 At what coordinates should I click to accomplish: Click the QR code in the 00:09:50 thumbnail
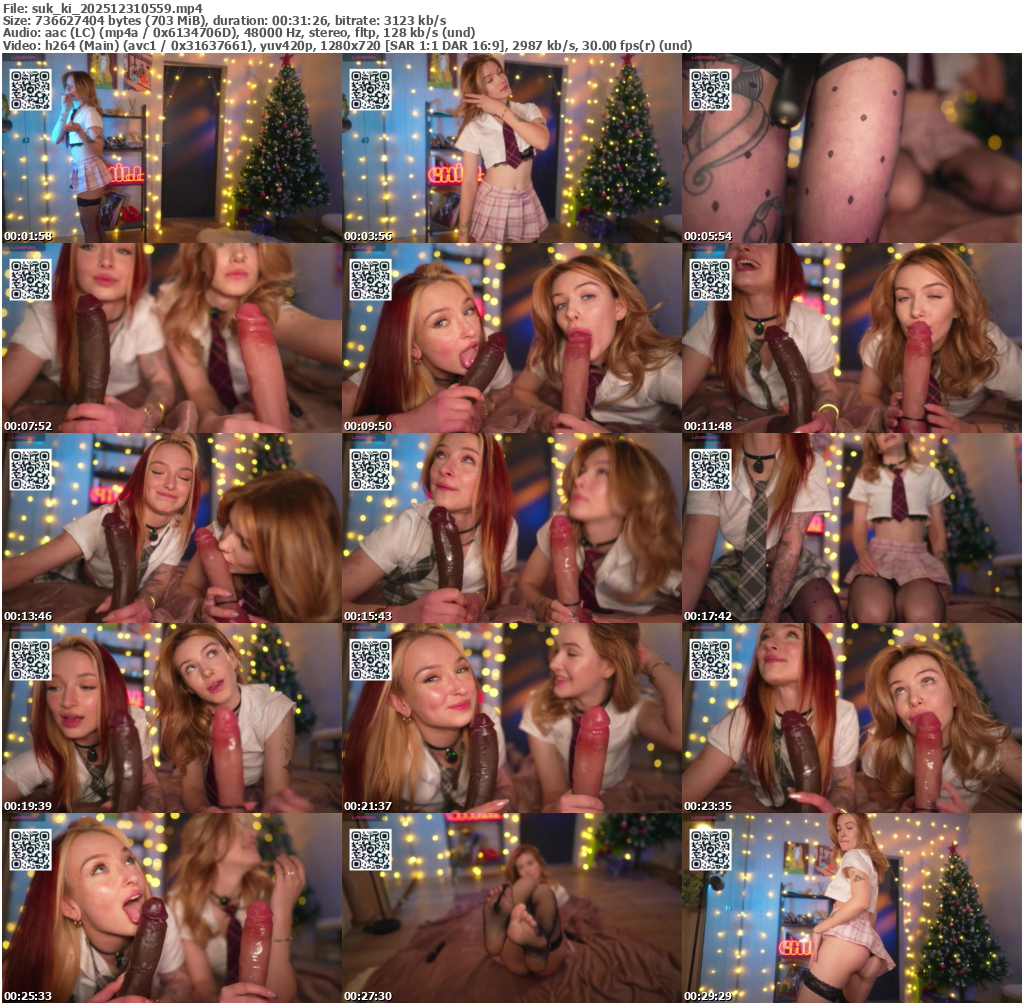pos(371,280)
